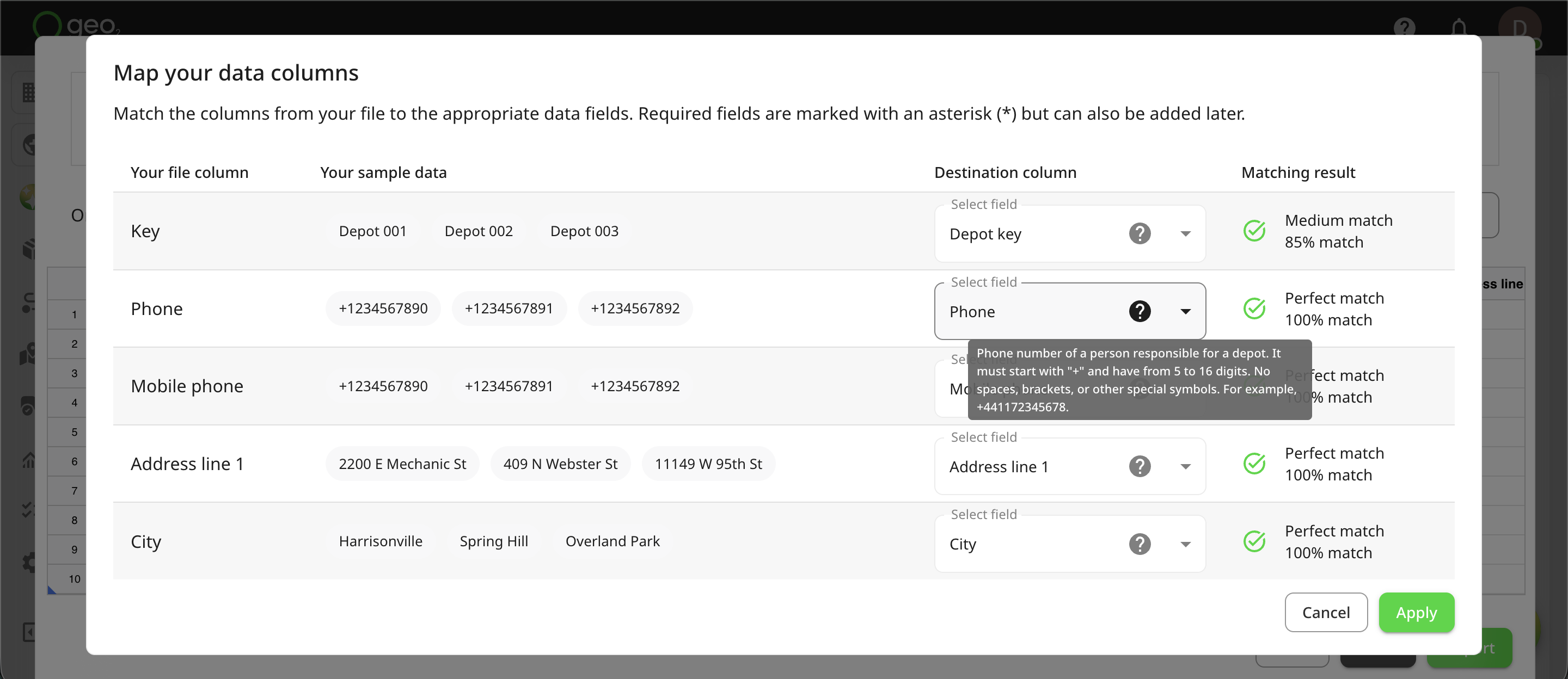Click the Mobile phone file column label
This screenshot has height=679, width=1568.
tap(187, 386)
